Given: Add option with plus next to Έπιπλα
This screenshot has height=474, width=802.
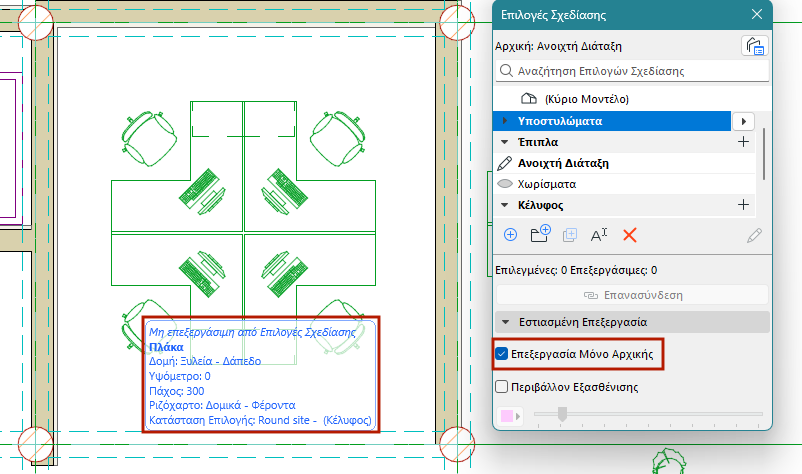Looking at the screenshot, I should pyautogui.click(x=743, y=142).
